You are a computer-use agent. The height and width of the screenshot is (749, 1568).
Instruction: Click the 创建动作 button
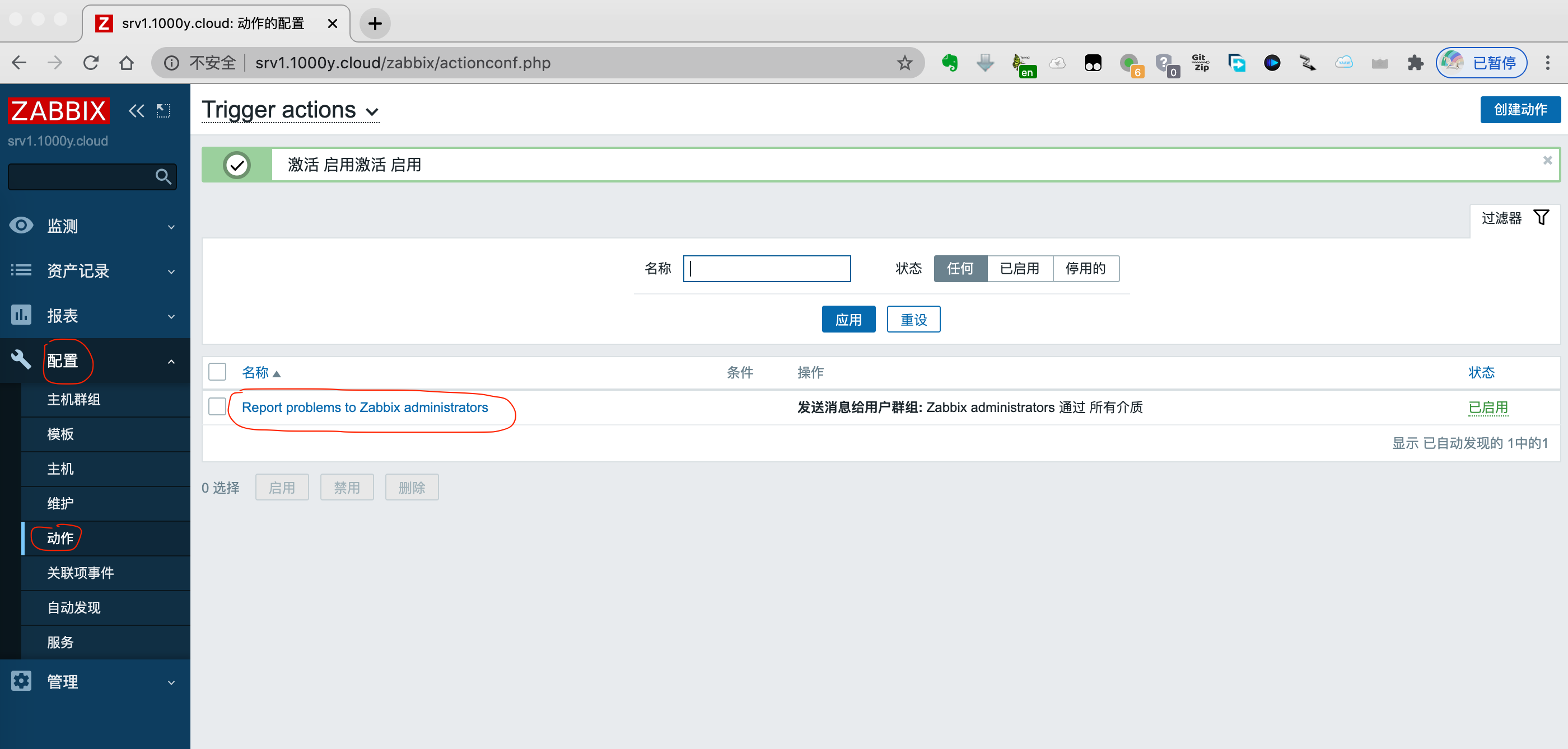1520,110
